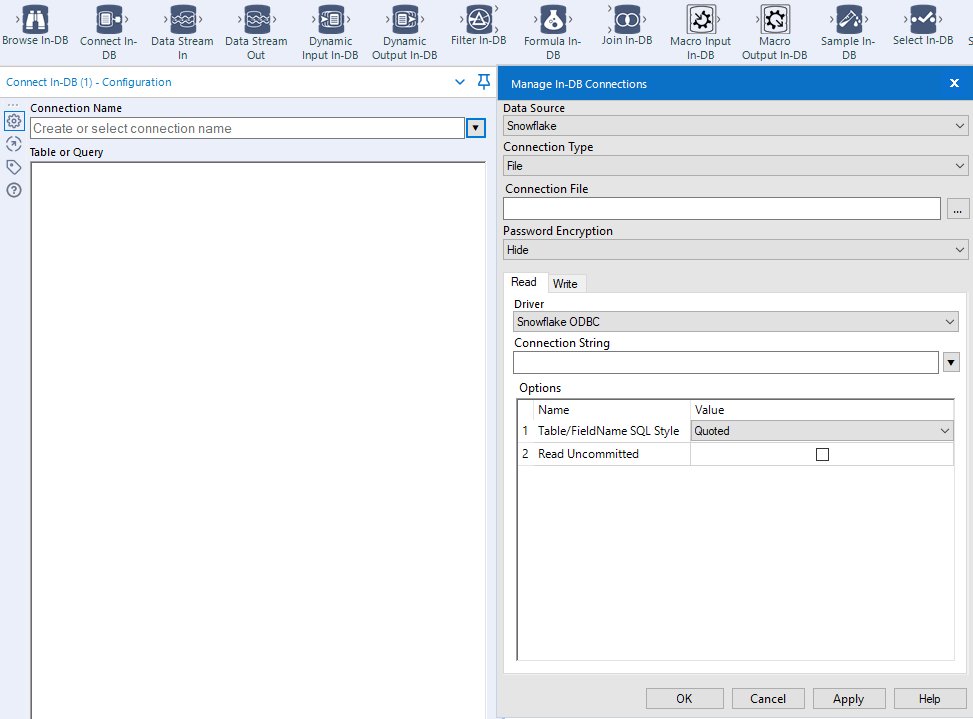Select the Read Uncommitted option row

point(735,454)
